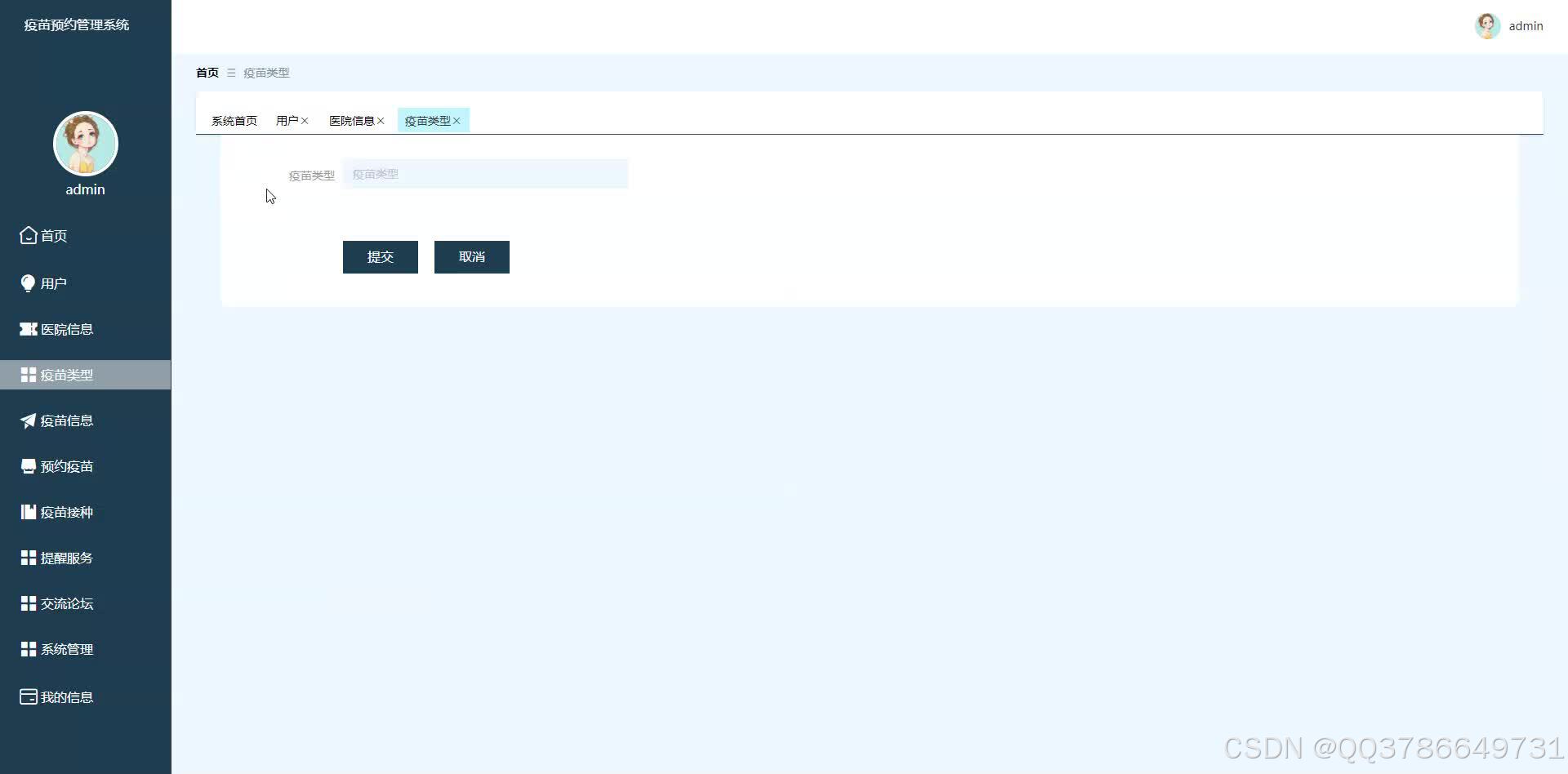Viewport: 1568px width, 774px height.
Task: Switch to the 系统首页 tab
Action: 234,121
